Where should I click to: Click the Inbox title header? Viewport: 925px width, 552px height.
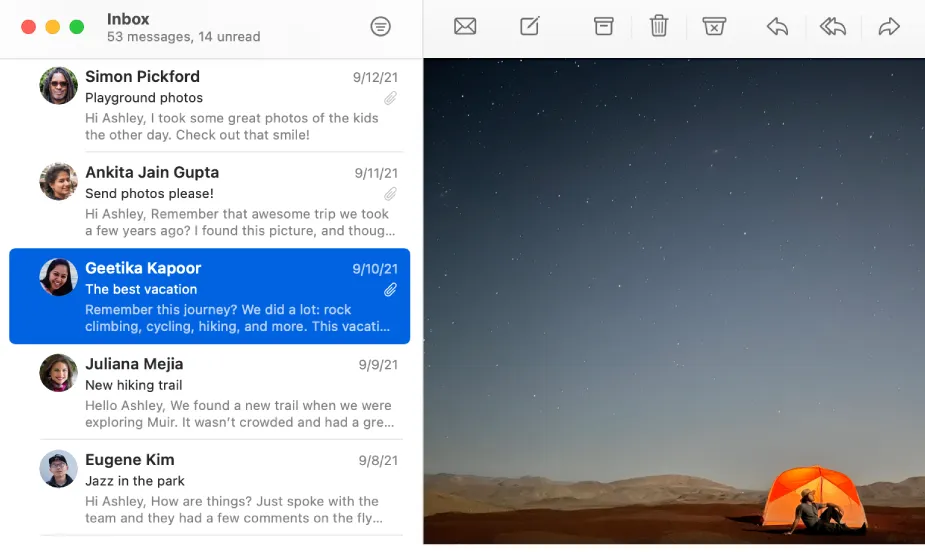click(128, 19)
